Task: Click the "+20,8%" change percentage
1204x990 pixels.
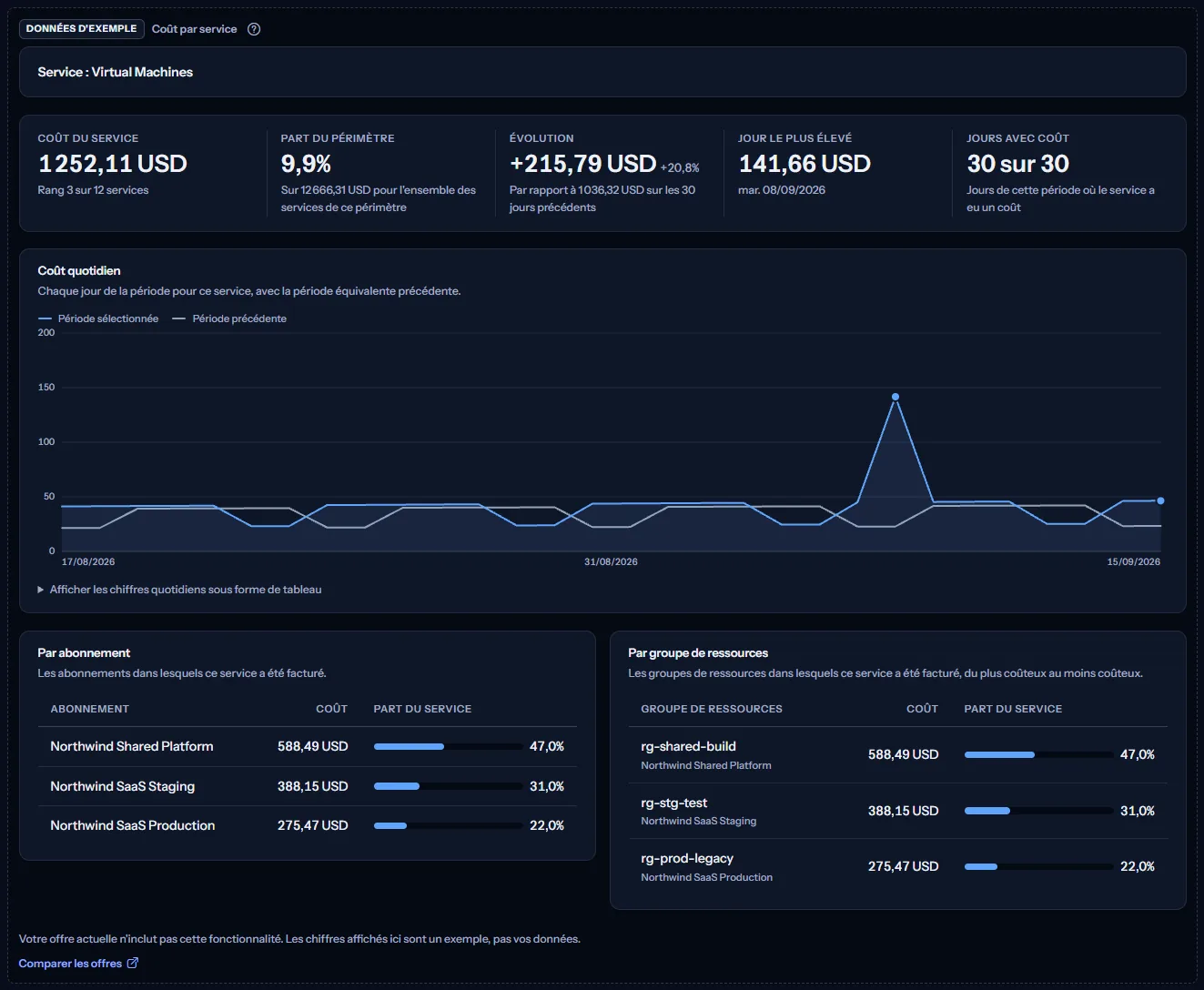Action: point(680,167)
